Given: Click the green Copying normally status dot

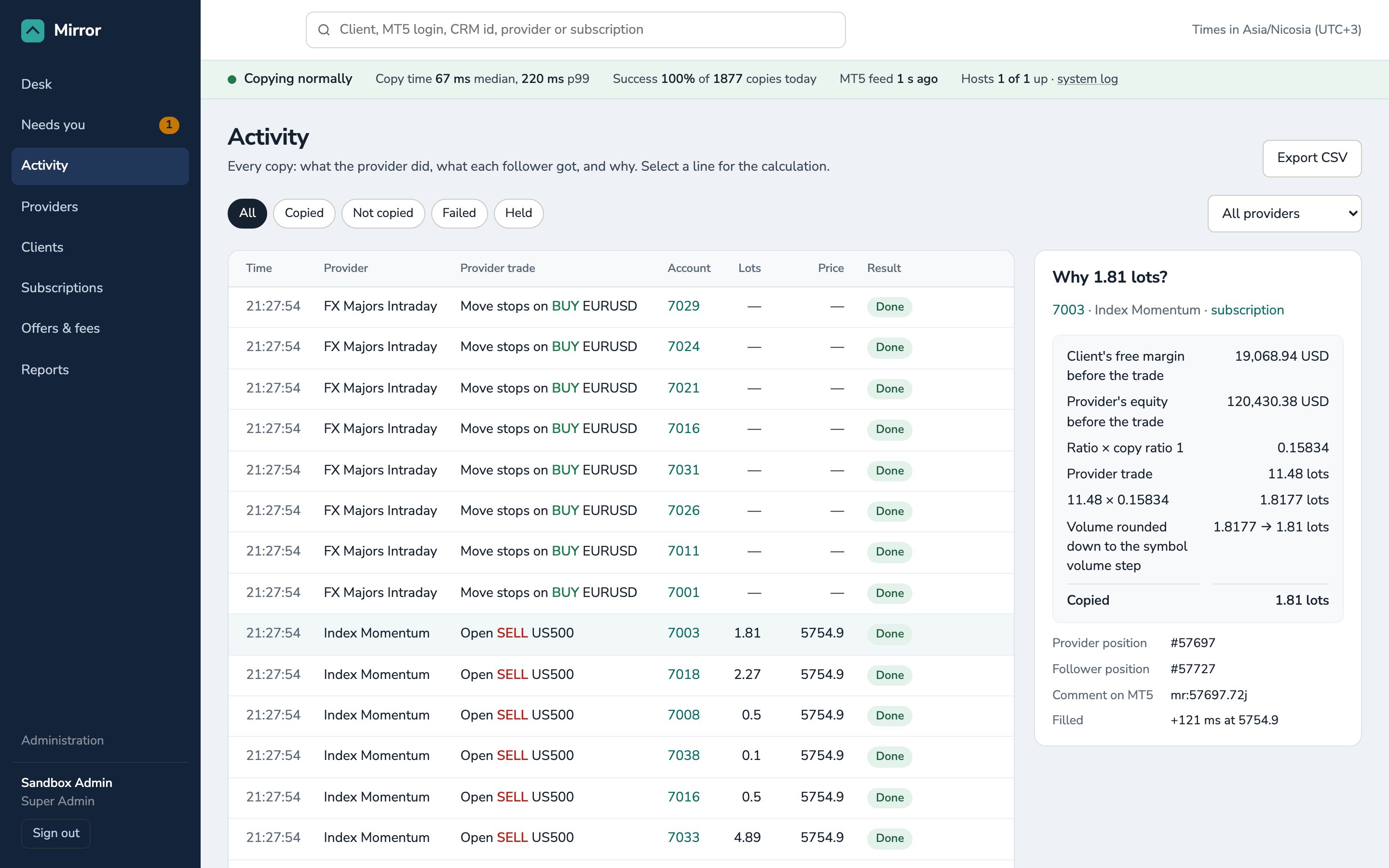Looking at the screenshot, I should coord(232,79).
